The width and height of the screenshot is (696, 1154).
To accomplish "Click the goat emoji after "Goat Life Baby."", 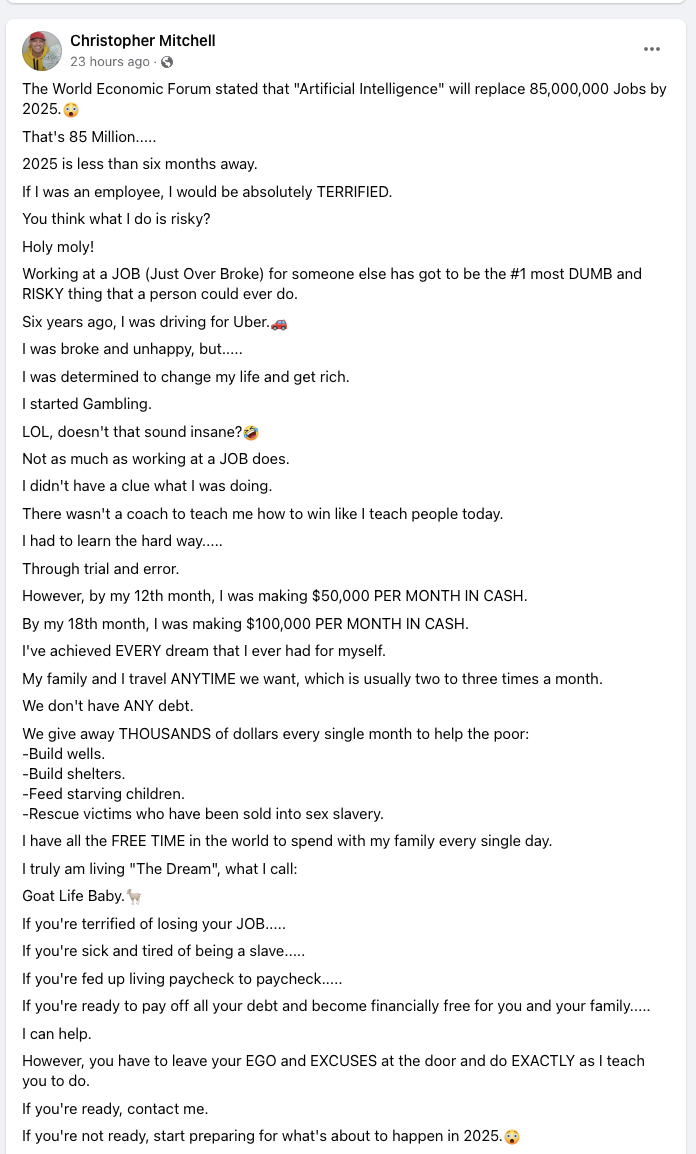I will tap(134, 896).
